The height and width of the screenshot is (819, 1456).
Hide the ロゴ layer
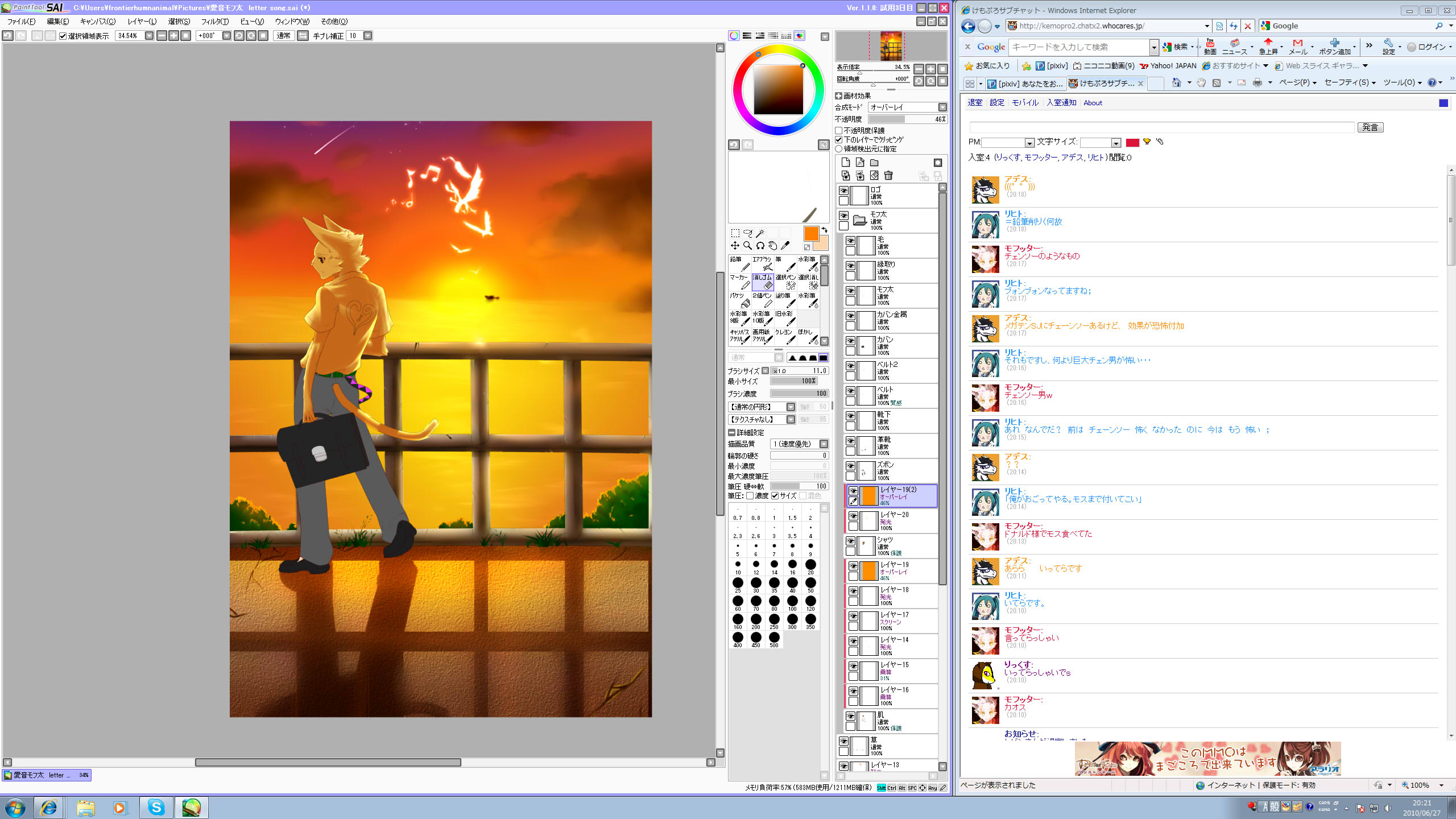(x=843, y=191)
